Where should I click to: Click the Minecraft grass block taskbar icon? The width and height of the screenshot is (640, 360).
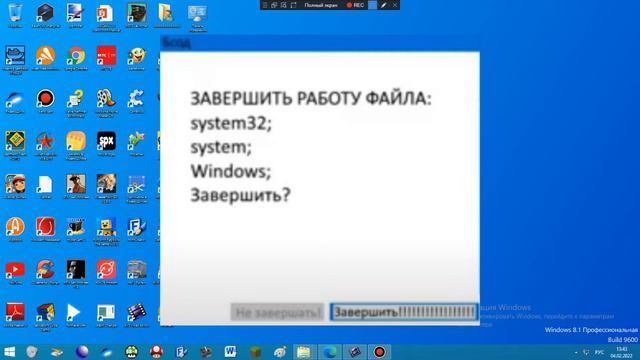(255, 352)
